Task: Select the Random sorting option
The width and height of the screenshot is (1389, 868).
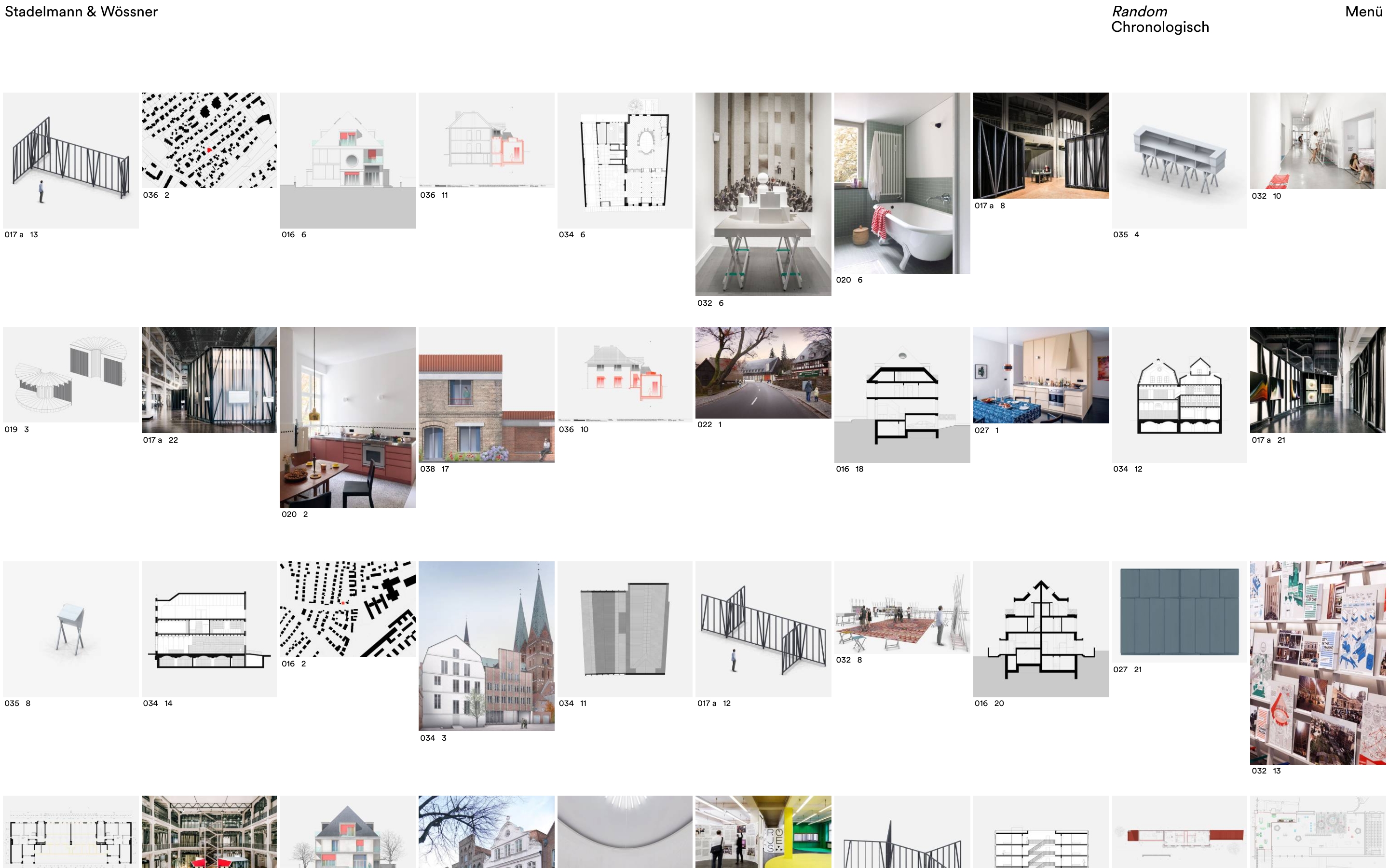Action: point(1139,12)
